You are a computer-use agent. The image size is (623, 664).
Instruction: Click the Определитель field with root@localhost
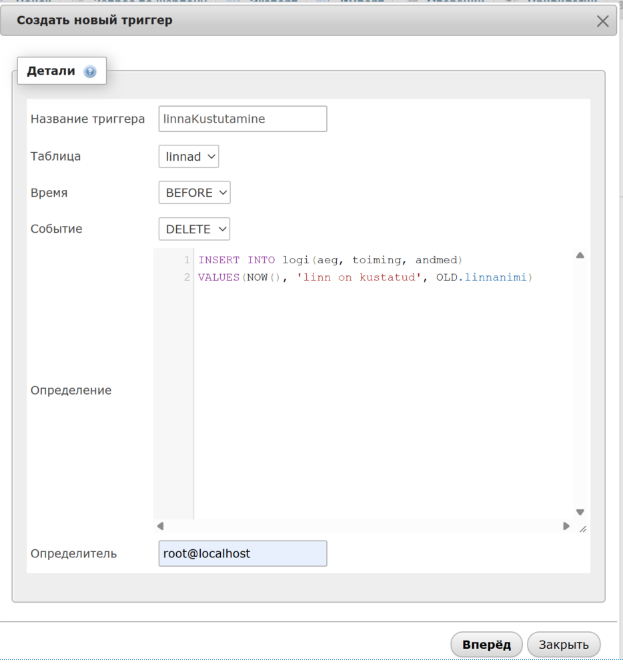(243, 554)
